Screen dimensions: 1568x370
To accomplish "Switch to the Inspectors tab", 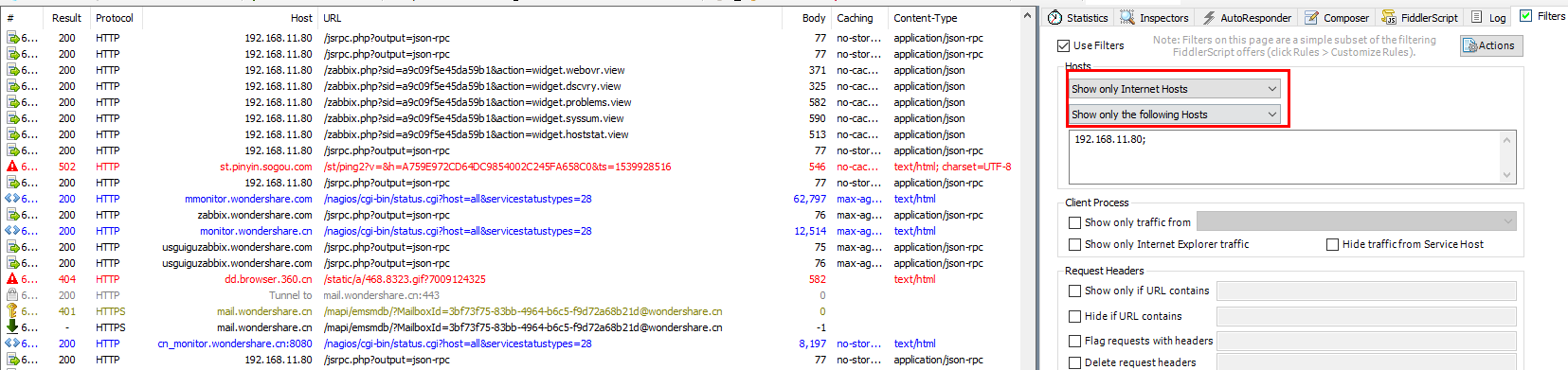I will pos(1154,17).
